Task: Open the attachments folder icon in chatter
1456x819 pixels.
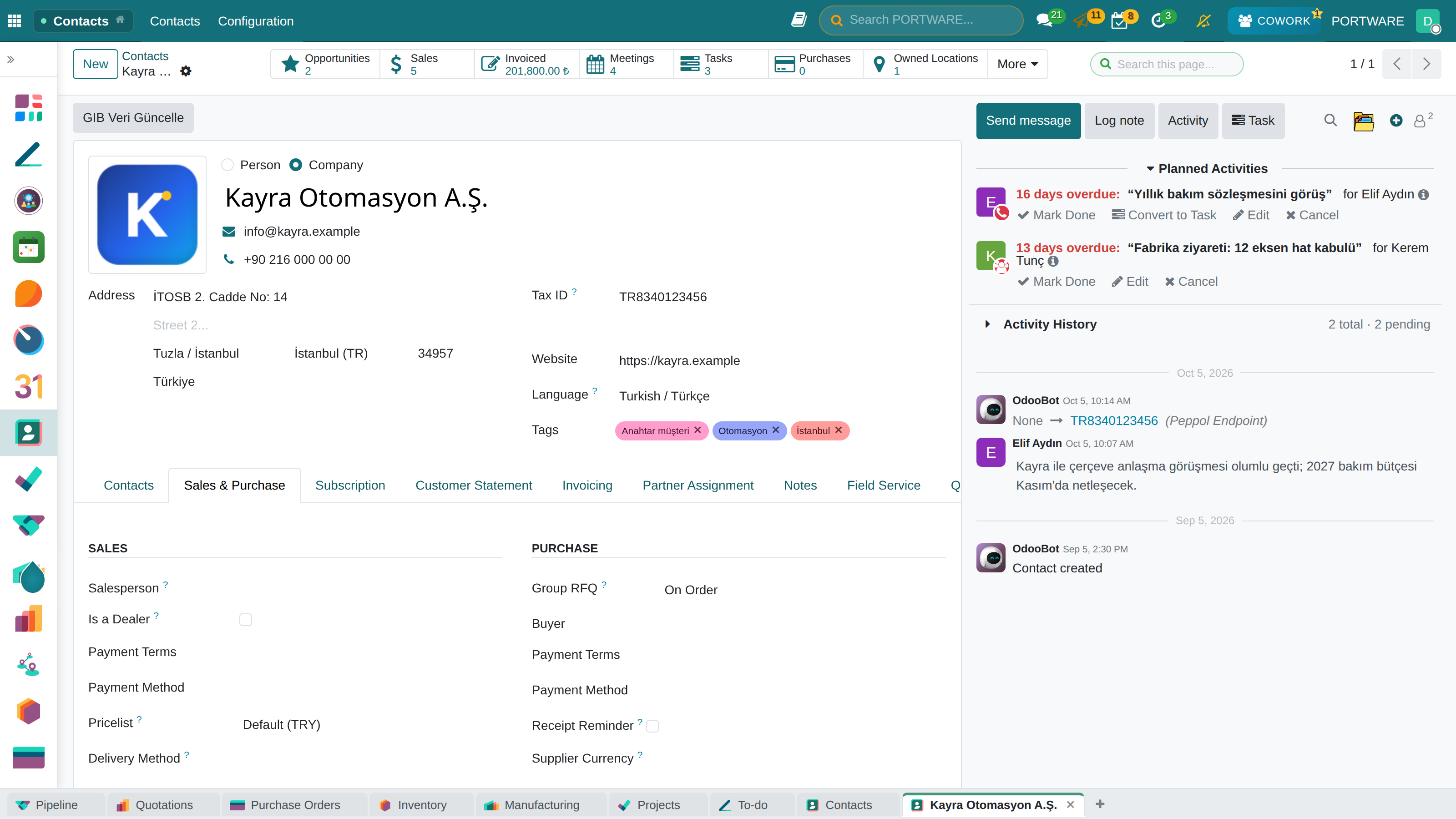Action: (x=1363, y=121)
